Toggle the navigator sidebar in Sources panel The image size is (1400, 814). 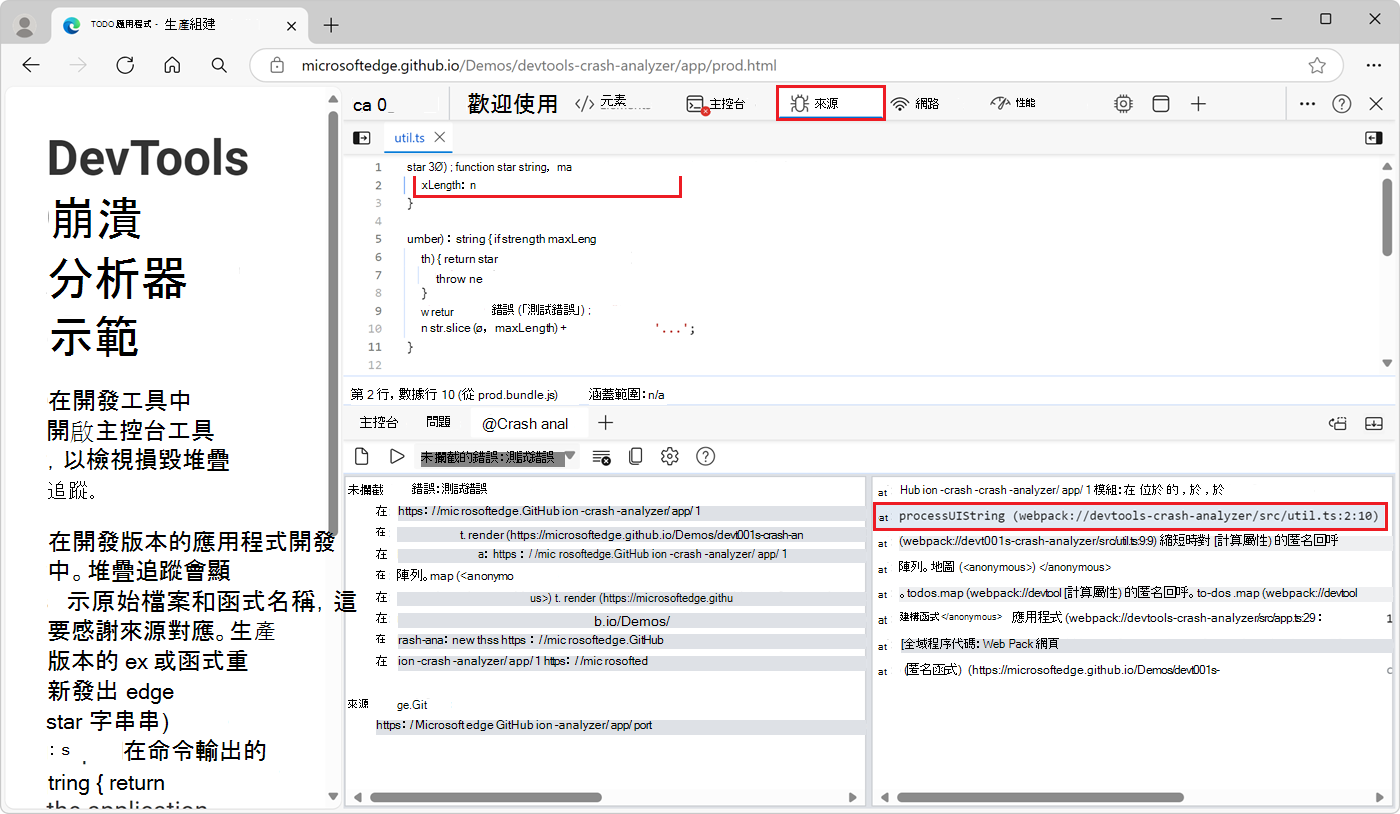[361, 137]
